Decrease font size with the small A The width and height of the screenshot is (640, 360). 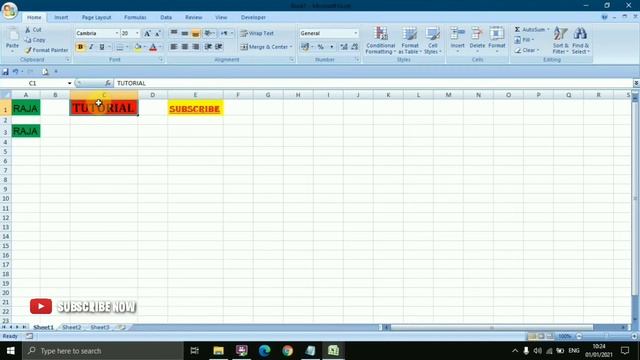click(x=158, y=33)
